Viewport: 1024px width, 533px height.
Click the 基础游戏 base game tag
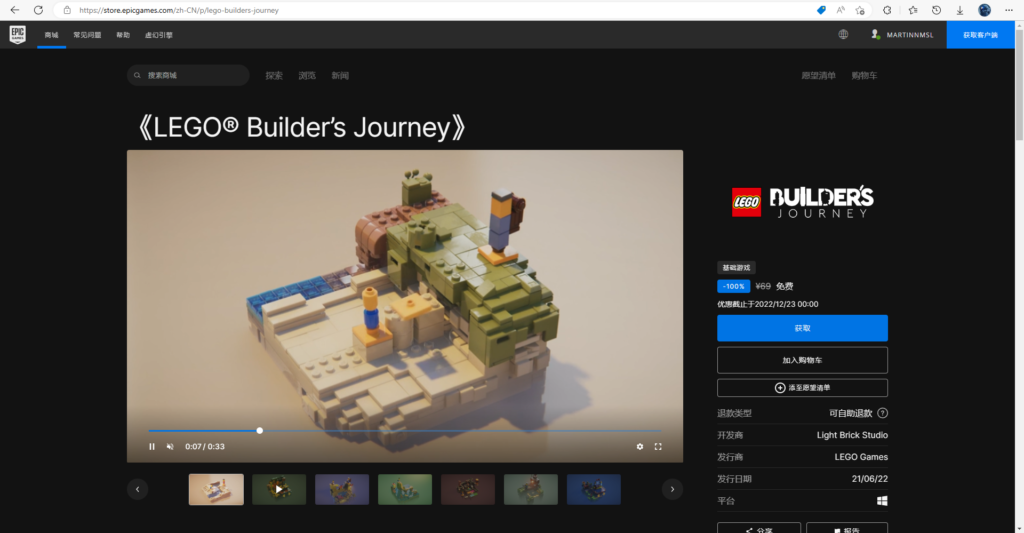point(736,268)
